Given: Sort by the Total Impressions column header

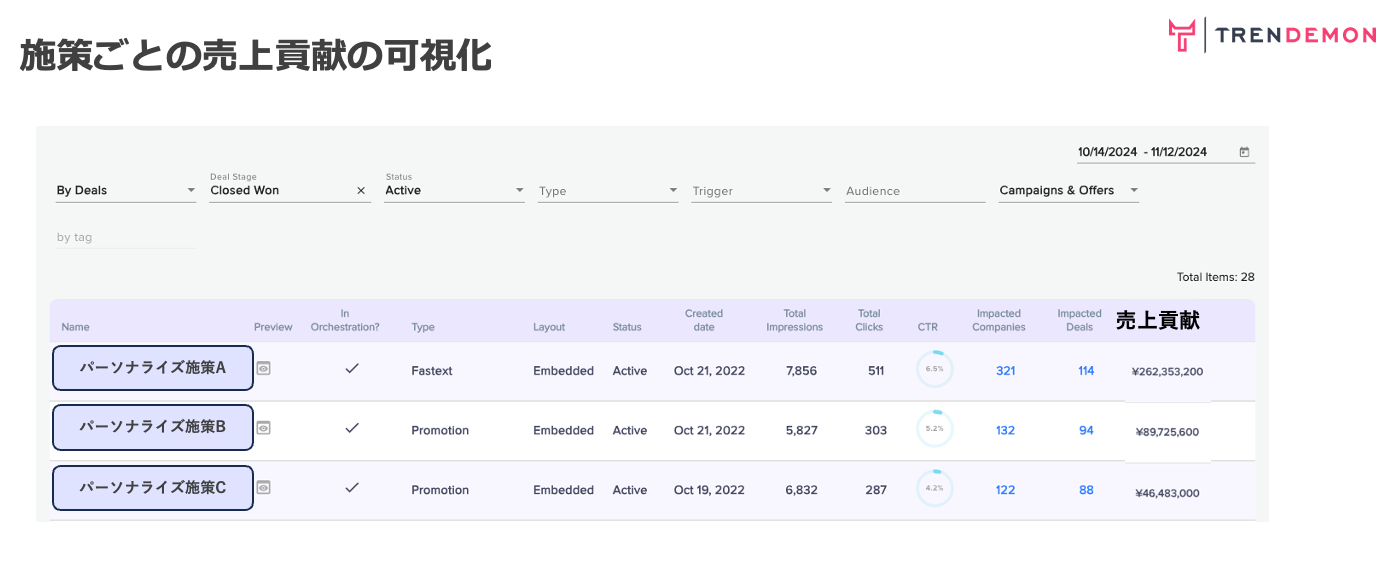Looking at the screenshot, I should pos(794,320).
